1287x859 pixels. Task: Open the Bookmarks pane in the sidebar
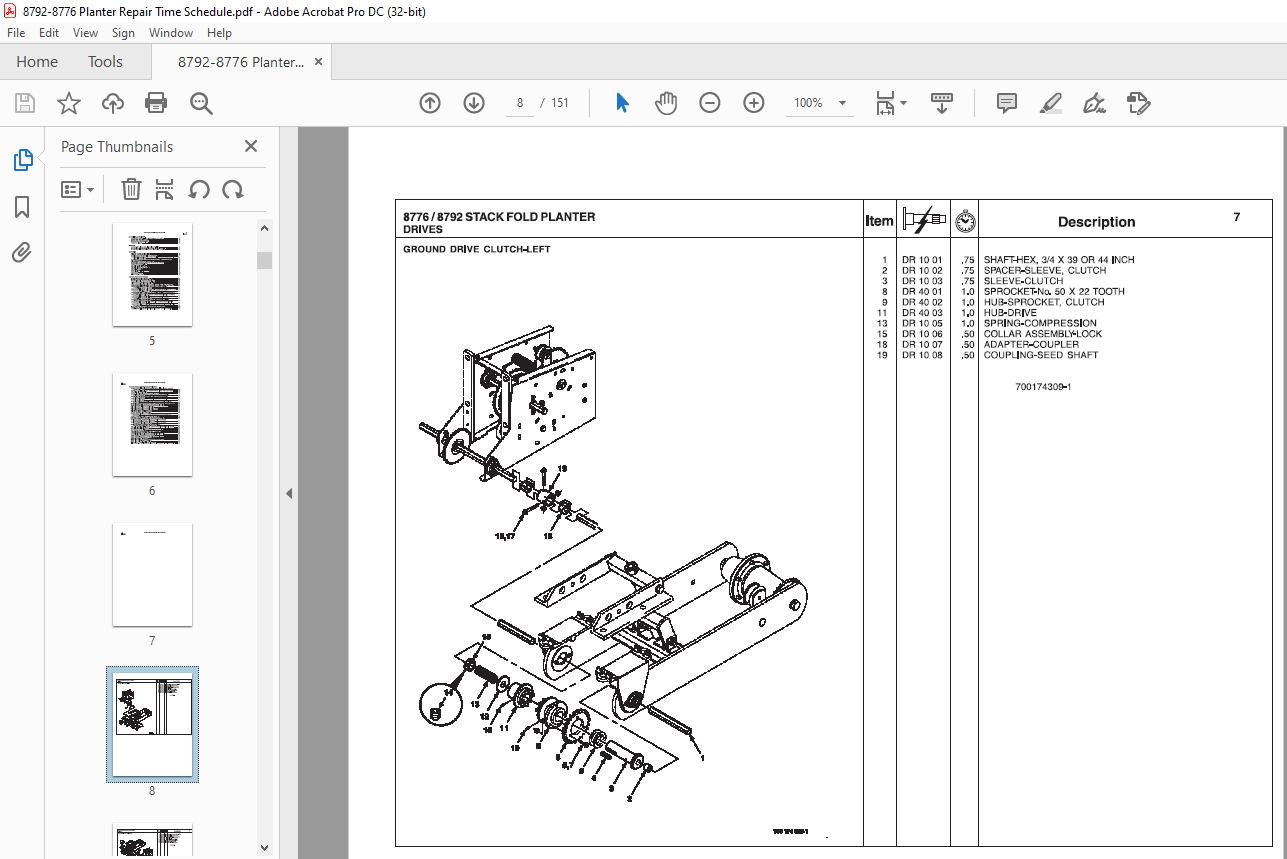22,207
